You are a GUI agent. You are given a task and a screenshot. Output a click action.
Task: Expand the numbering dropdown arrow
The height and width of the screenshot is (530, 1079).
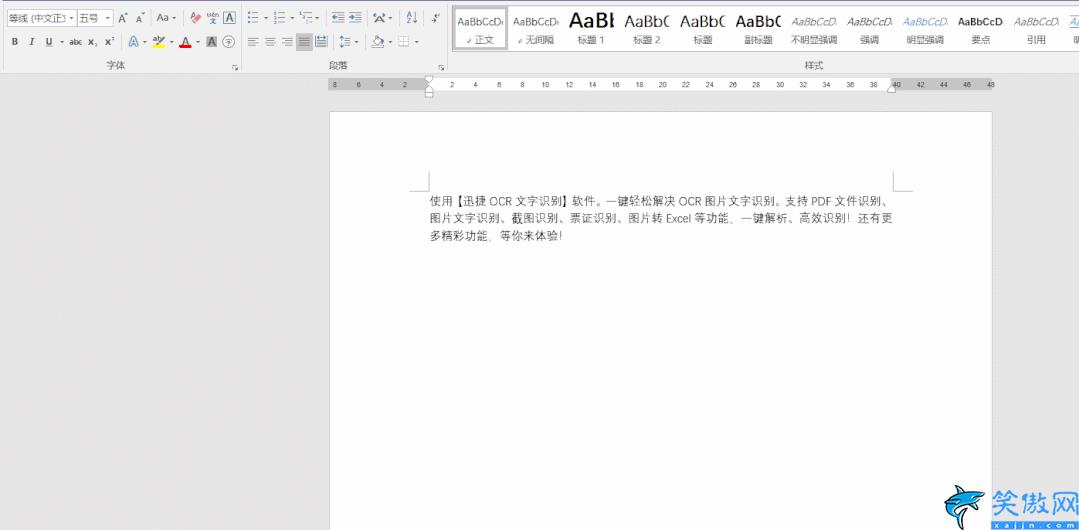pos(292,18)
